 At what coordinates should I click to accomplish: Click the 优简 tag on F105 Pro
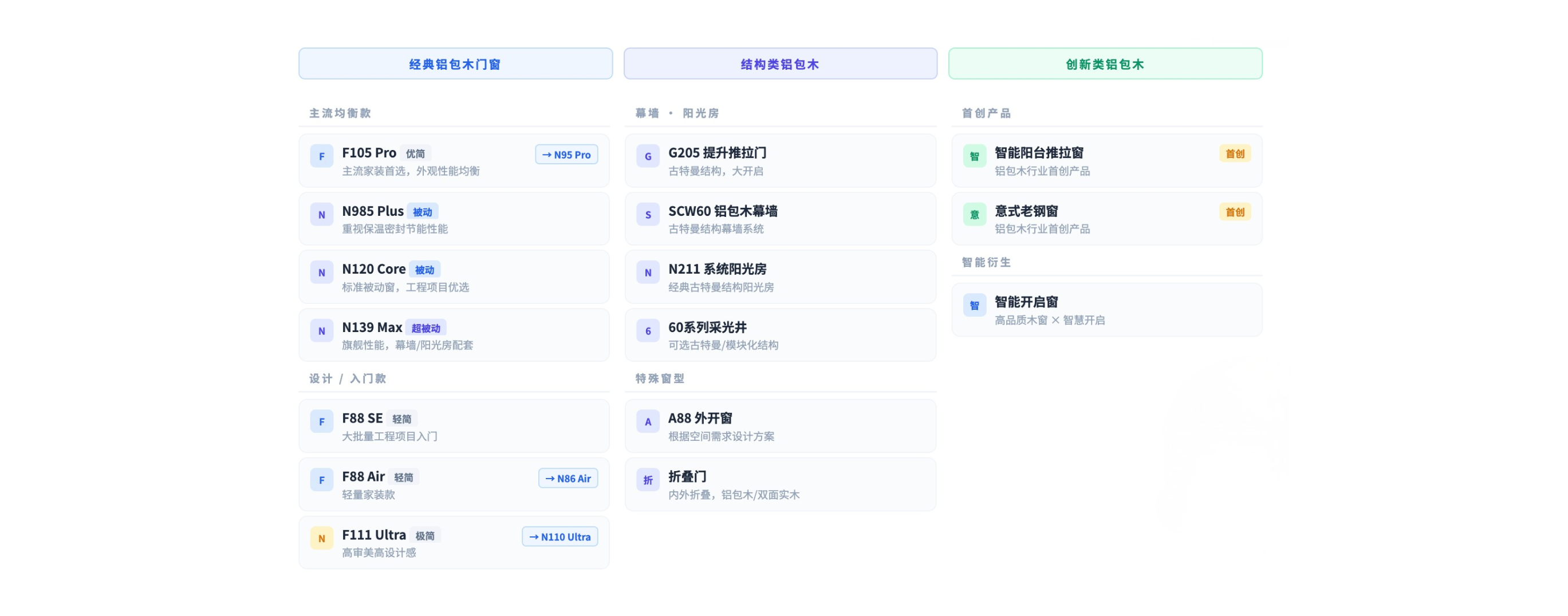pyautogui.click(x=416, y=153)
